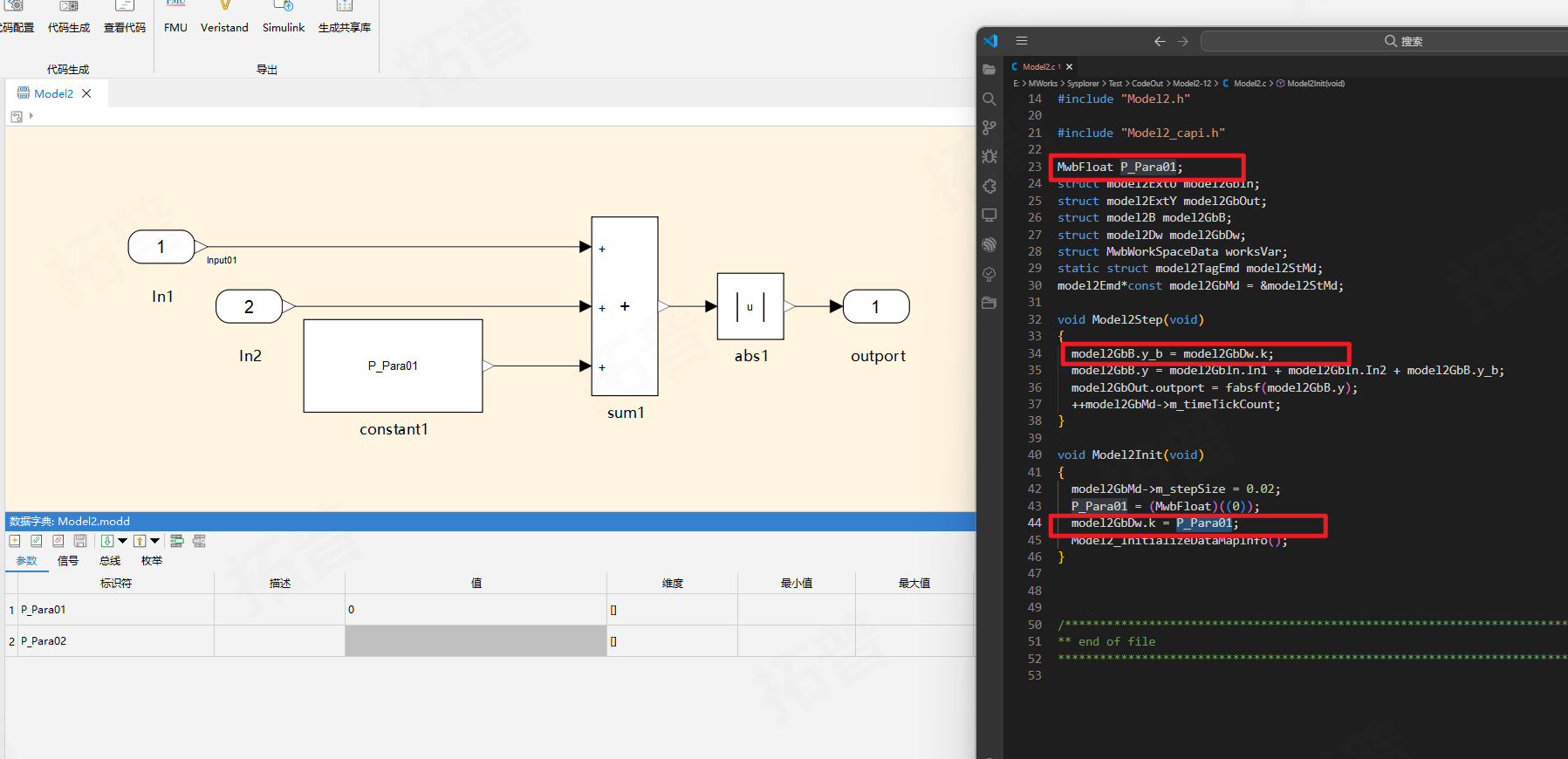Viewport: 1568px width, 759px height.
Task: Click 生成共享库 (generate shared library)
Action: (345, 17)
